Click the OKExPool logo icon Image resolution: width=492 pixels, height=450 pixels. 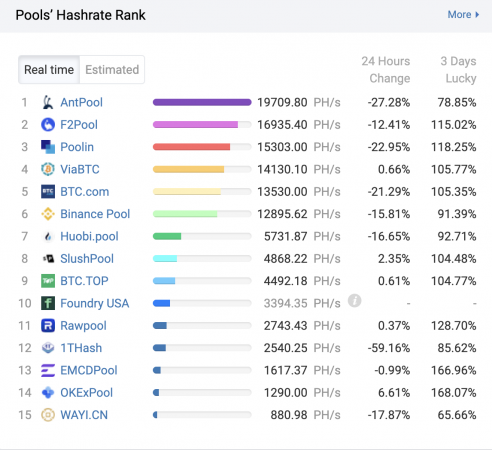(48, 393)
